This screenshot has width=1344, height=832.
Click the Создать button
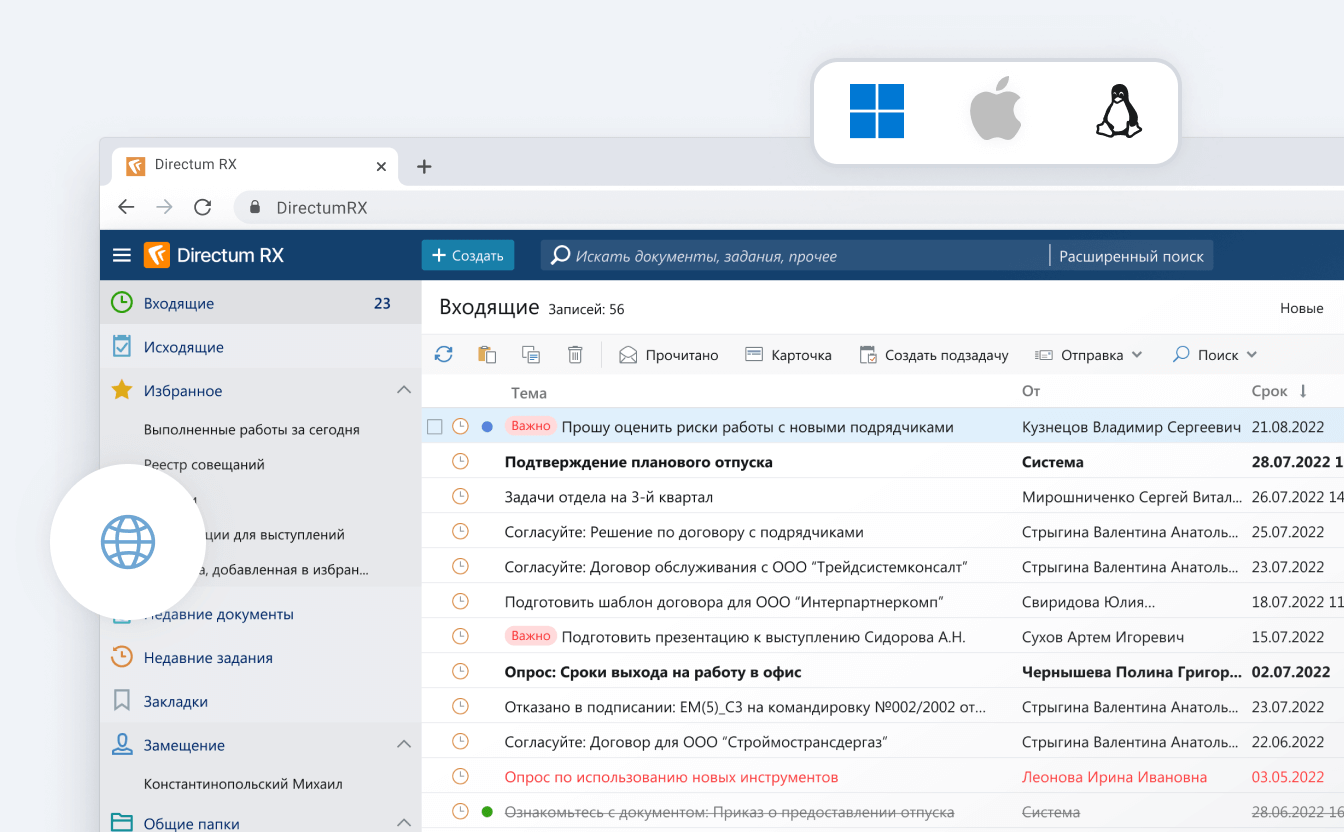coord(467,255)
